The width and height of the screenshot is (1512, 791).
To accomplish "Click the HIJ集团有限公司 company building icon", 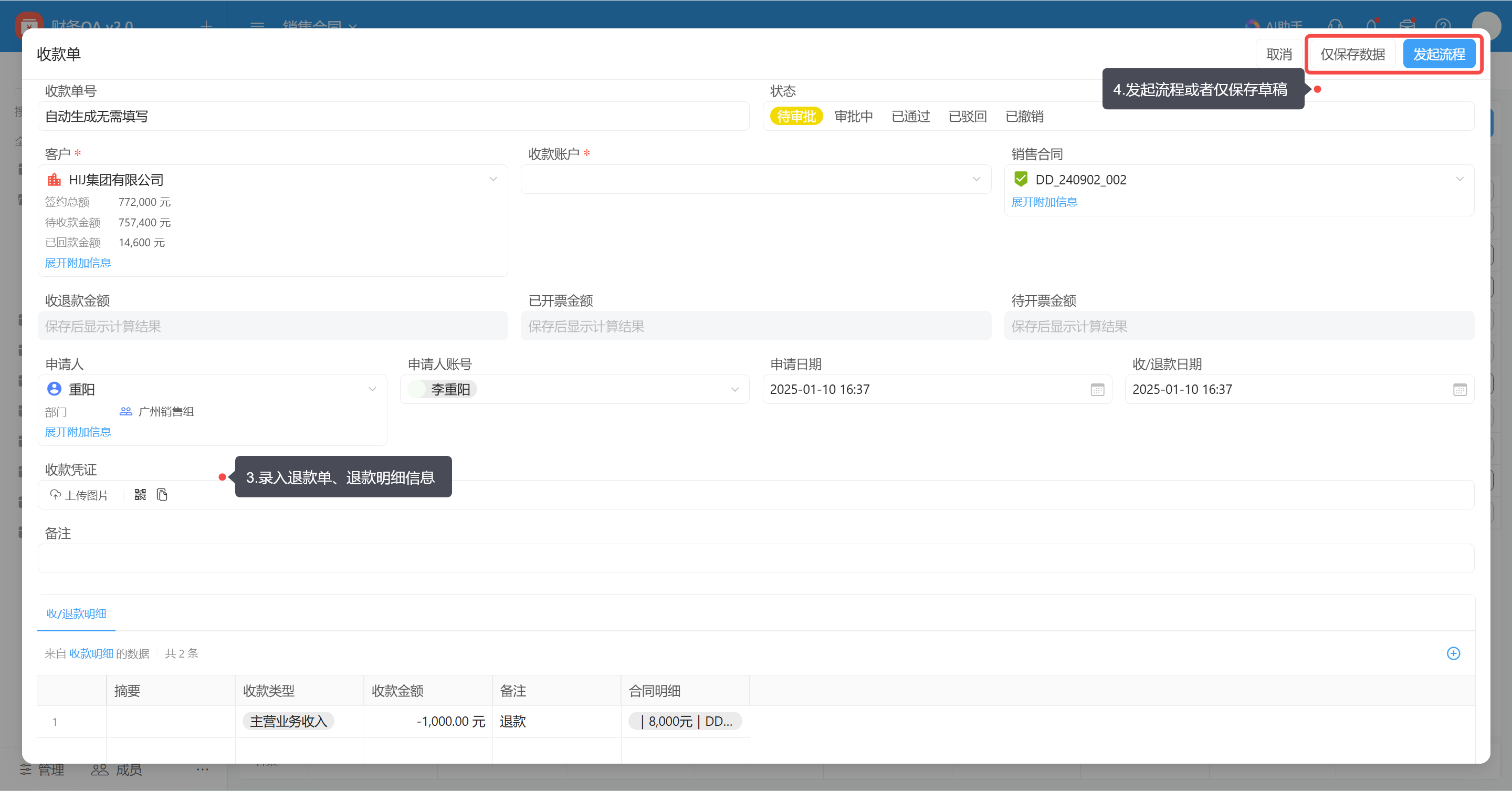I will [54, 179].
